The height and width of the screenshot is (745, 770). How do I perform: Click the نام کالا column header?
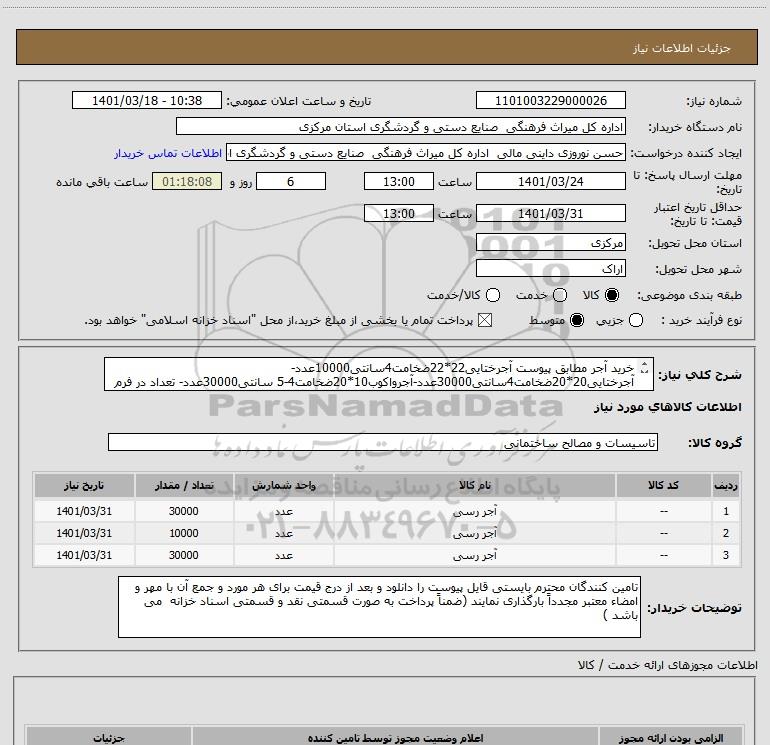coord(475,486)
